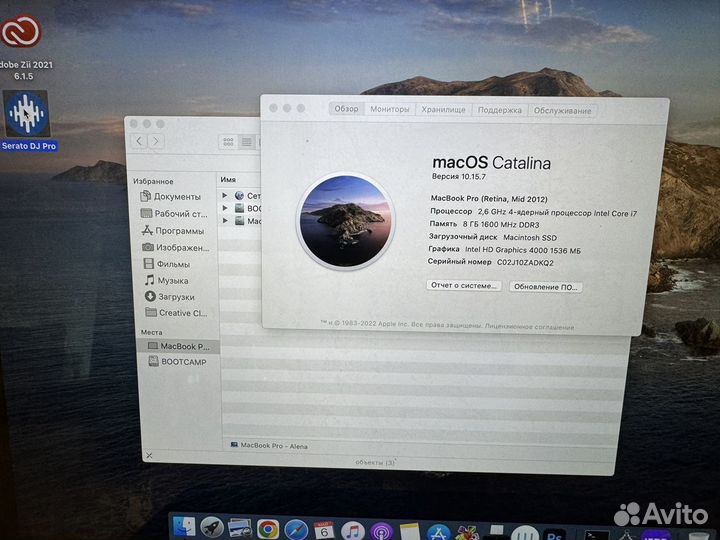Viewport: 720px width, 540px height.
Task: Go forward in the Finder window
Action: coord(156,141)
